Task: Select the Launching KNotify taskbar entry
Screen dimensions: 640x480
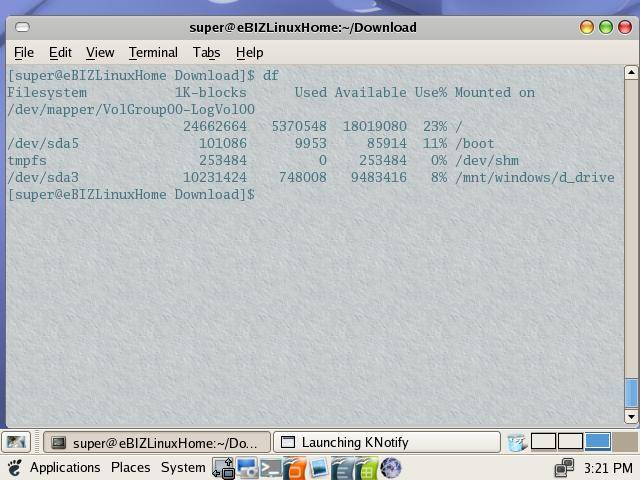Action: pyautogui.click(x=385, y=442)
